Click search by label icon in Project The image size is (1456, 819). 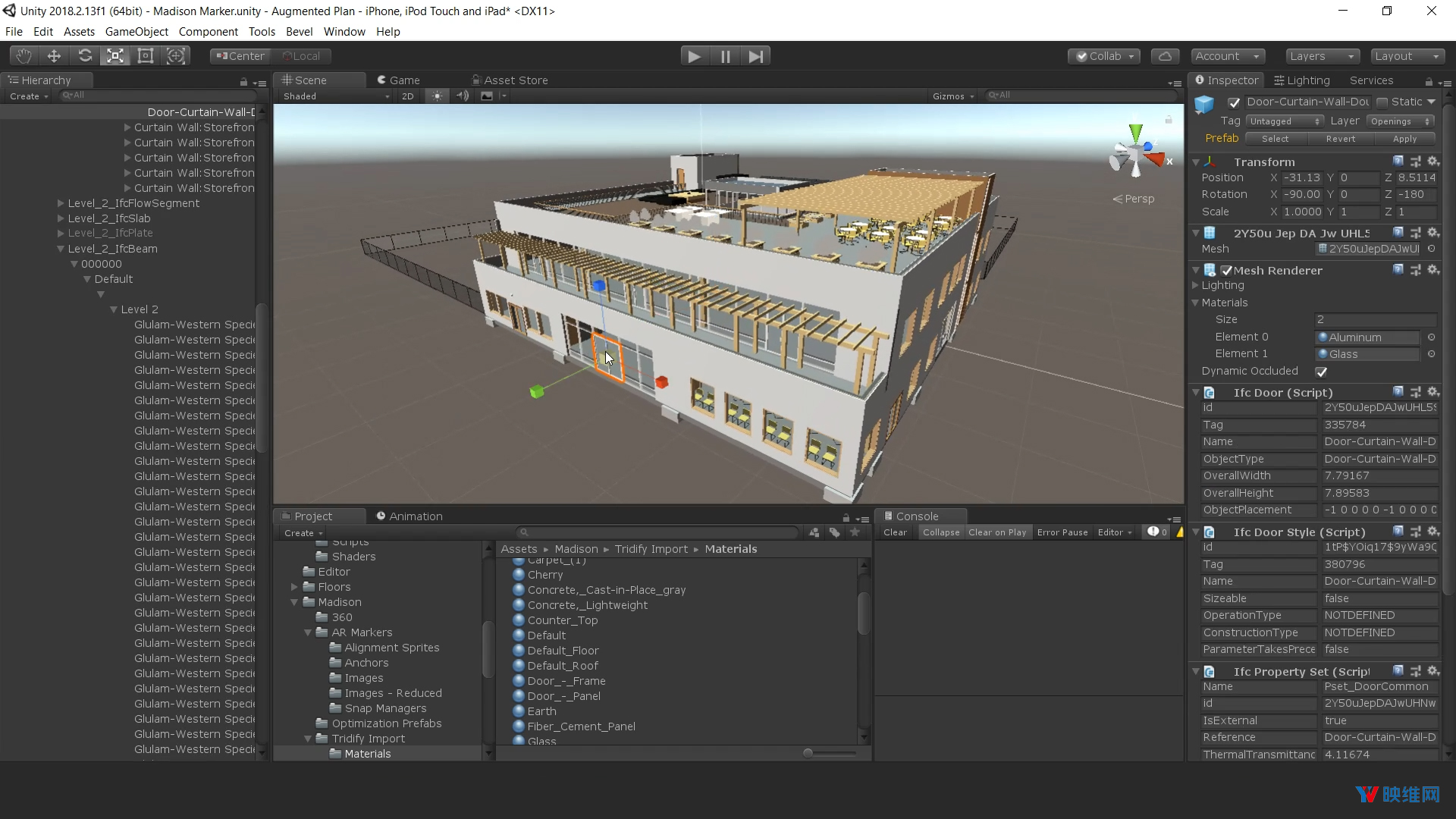[834, 532]
